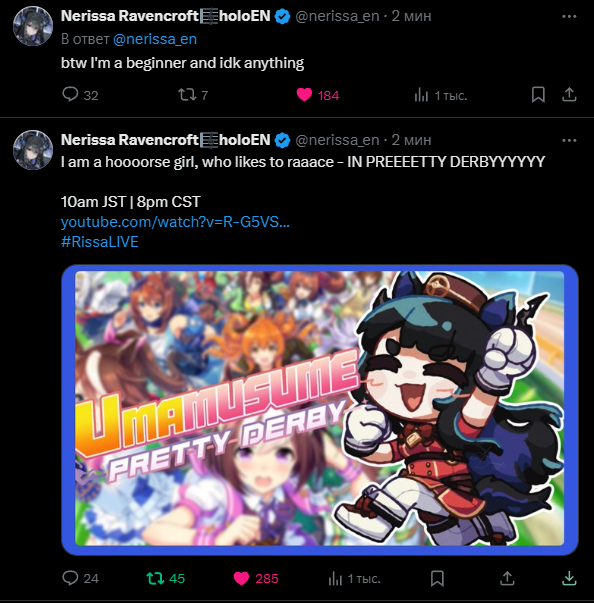
Task: Click the @nerissa_en reply mention link
Action: [x=155, y=39]
